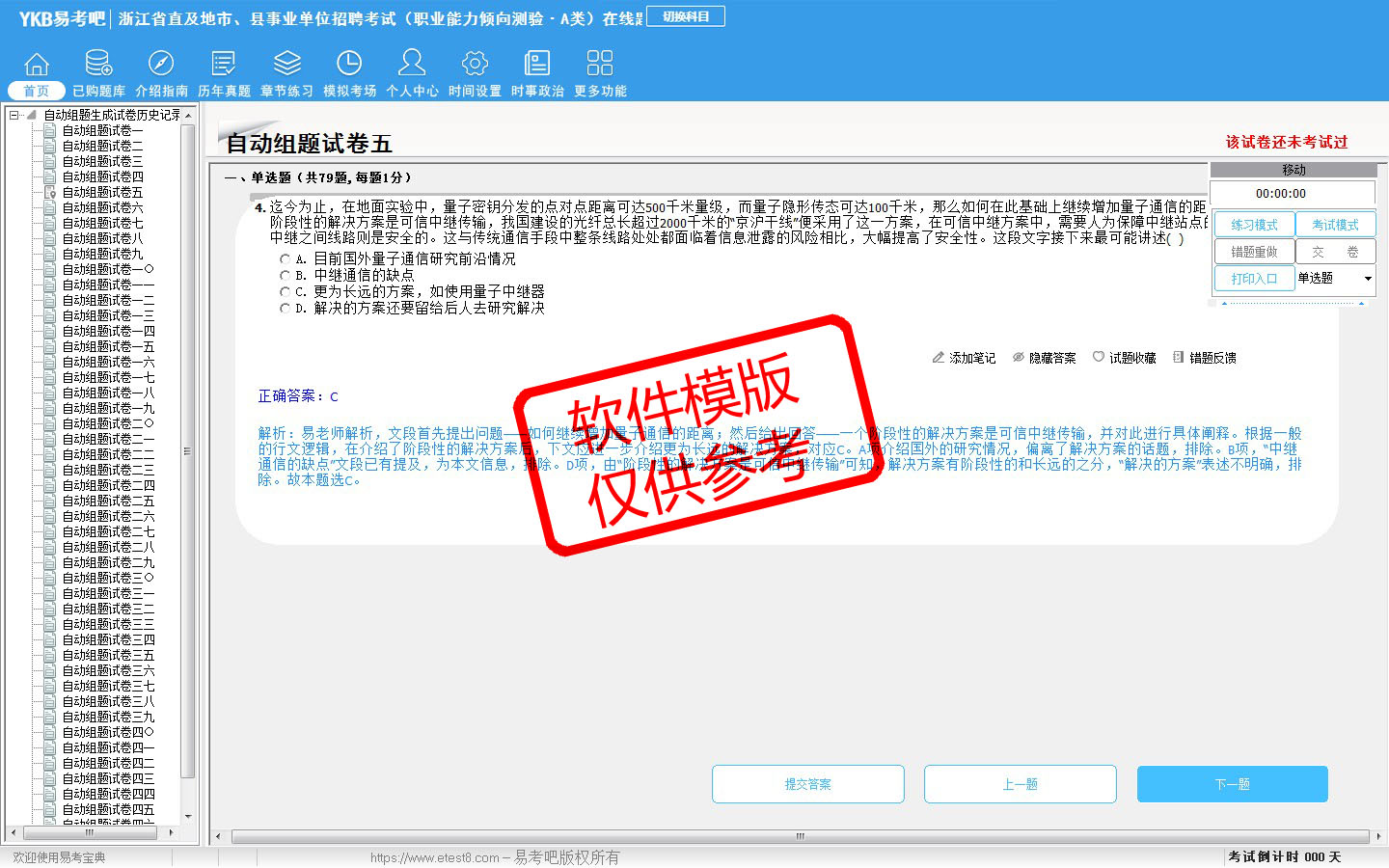Open 历年真题 past papers icon
Viewport: 1389px width, 868px height.
click(x=224, y=65)
